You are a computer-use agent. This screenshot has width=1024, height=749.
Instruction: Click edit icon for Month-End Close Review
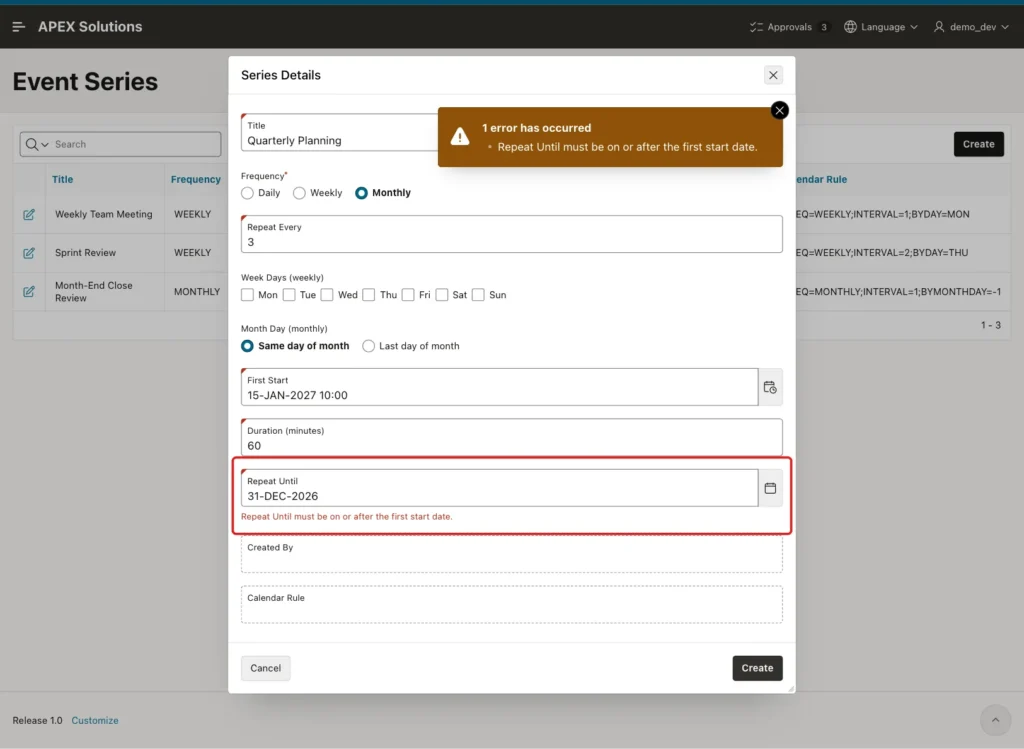coord(29,291)
